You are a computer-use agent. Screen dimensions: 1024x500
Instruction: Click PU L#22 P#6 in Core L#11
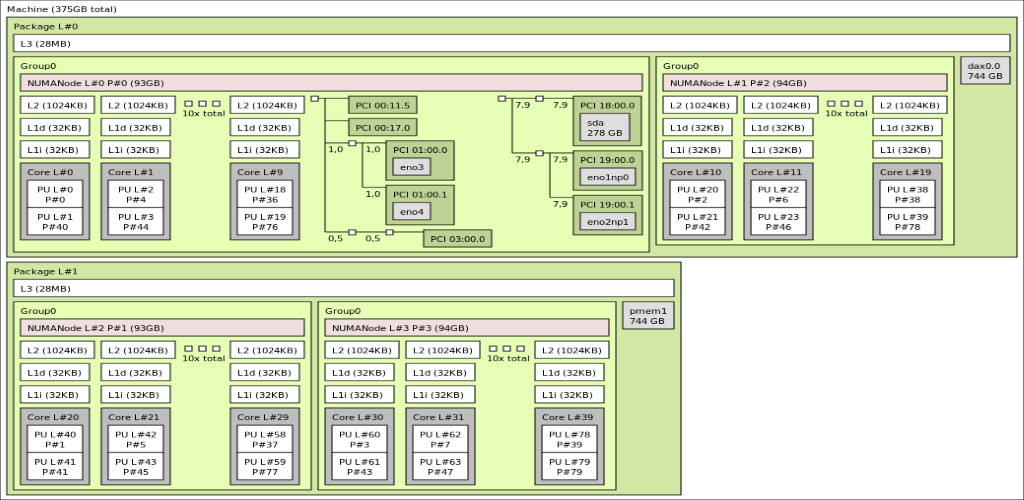pyautogui.click(x=777, y=194)
